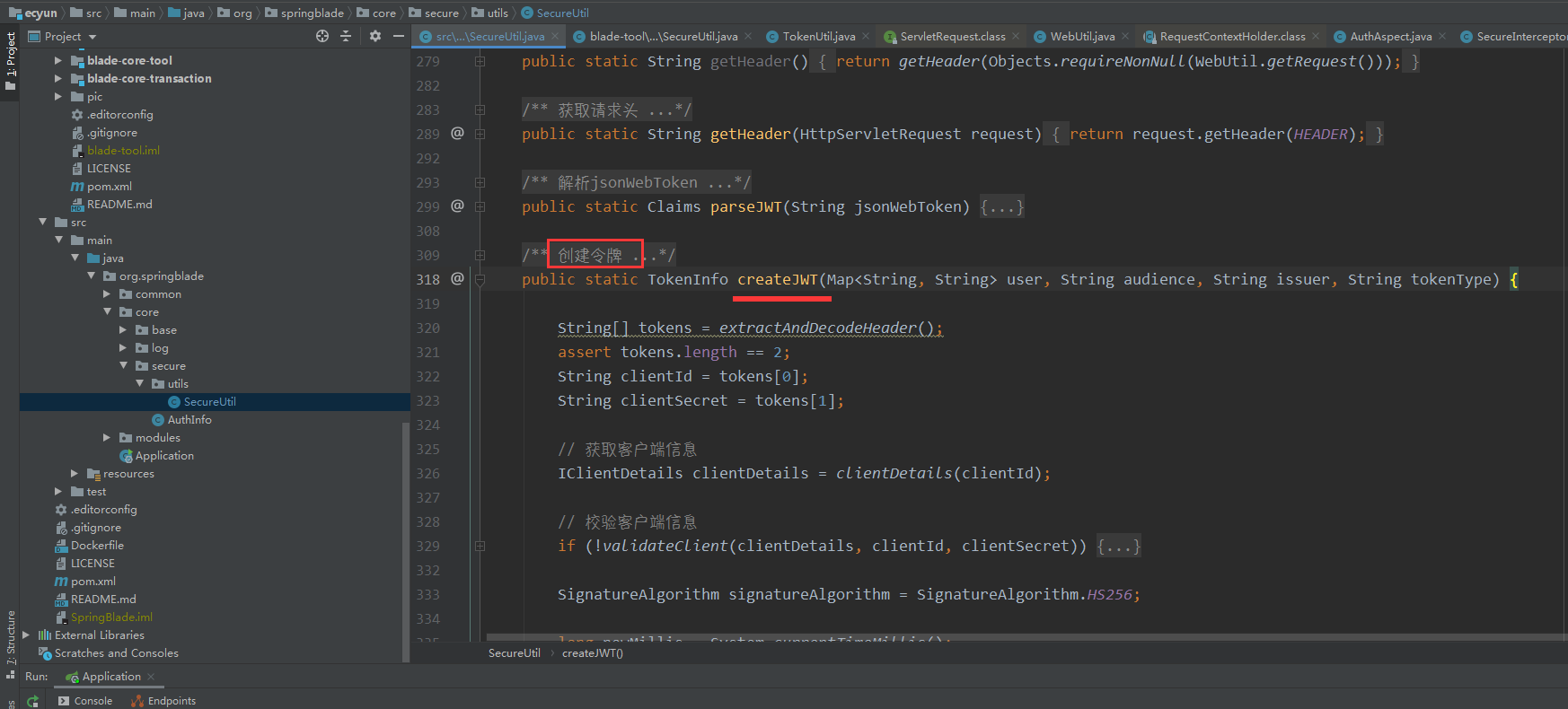Expand the modules package arrow
This screenshot has height=709, width=1568.
pyautogui.click(x=107, y=437)
